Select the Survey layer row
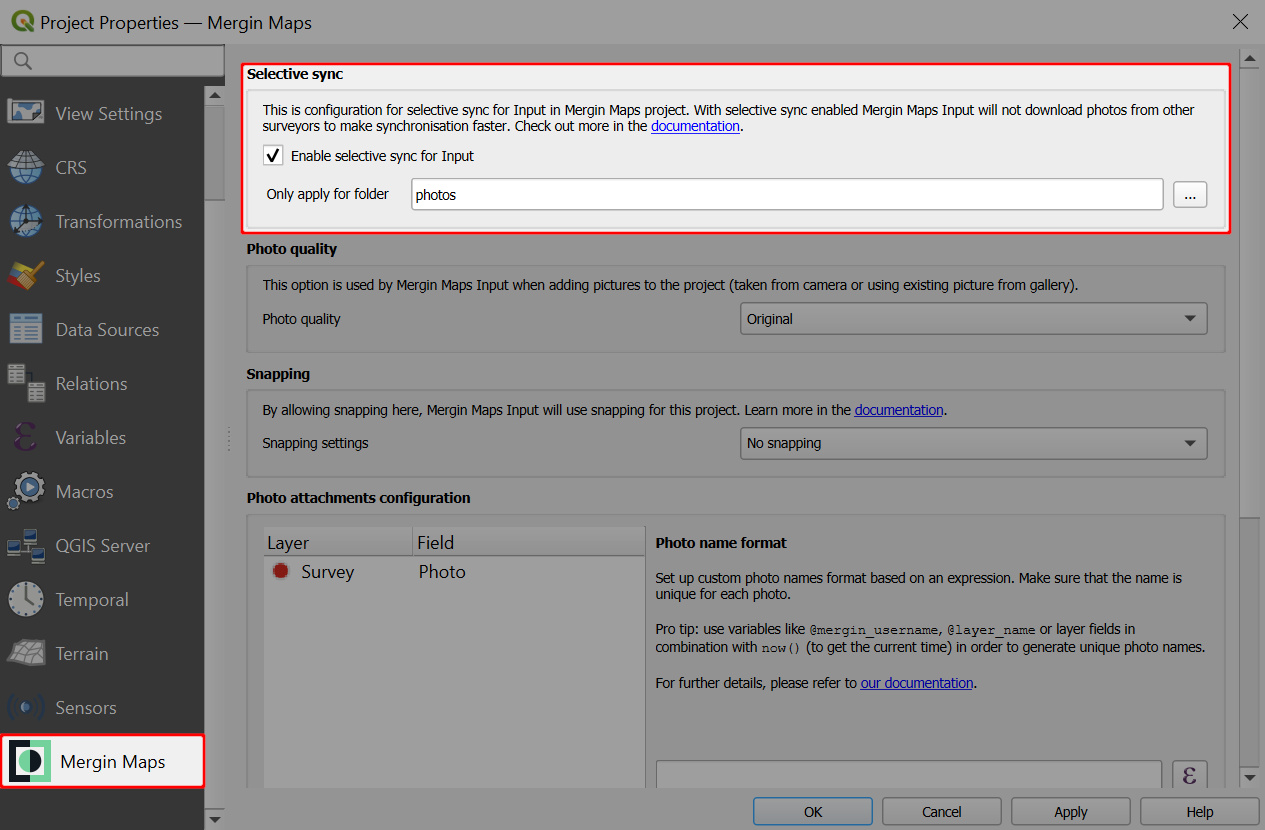The image size is (1265, 830). [328, 572]
